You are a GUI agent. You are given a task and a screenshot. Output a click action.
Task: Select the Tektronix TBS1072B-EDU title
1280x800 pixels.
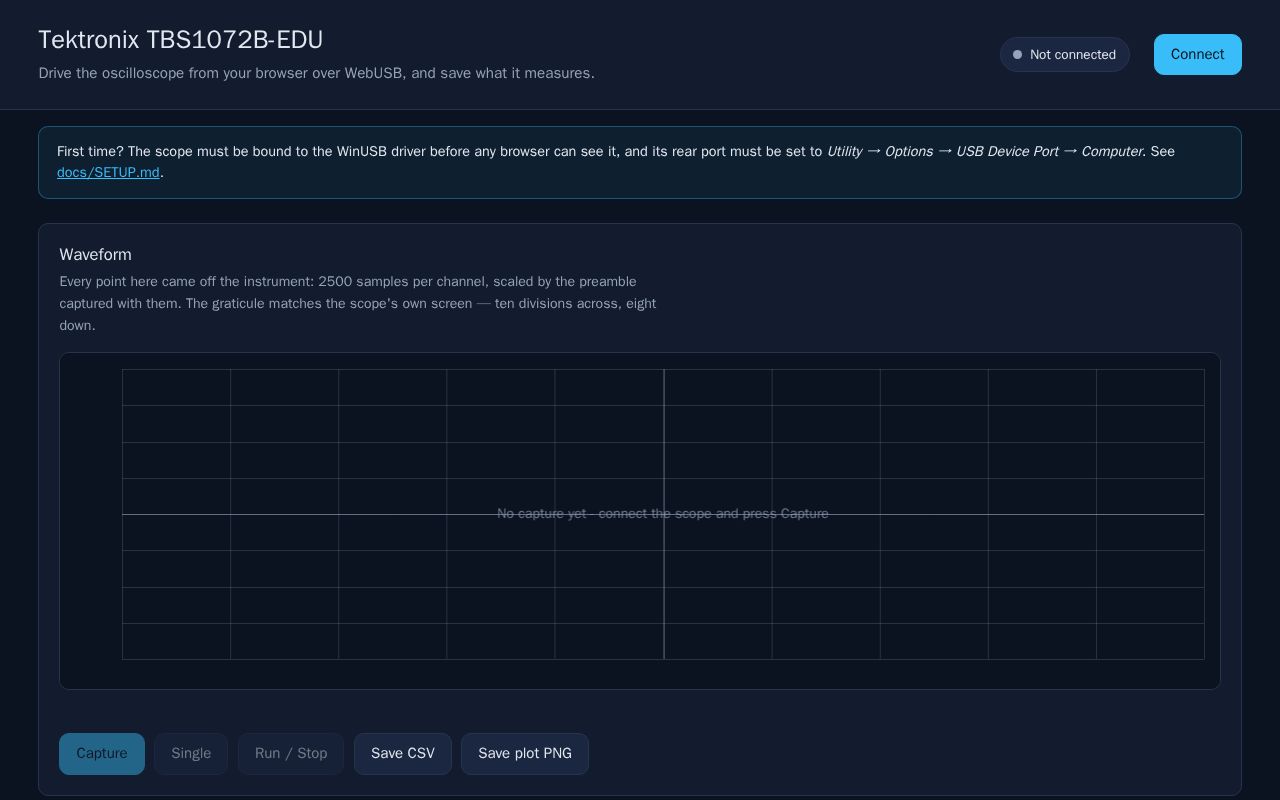181,40
